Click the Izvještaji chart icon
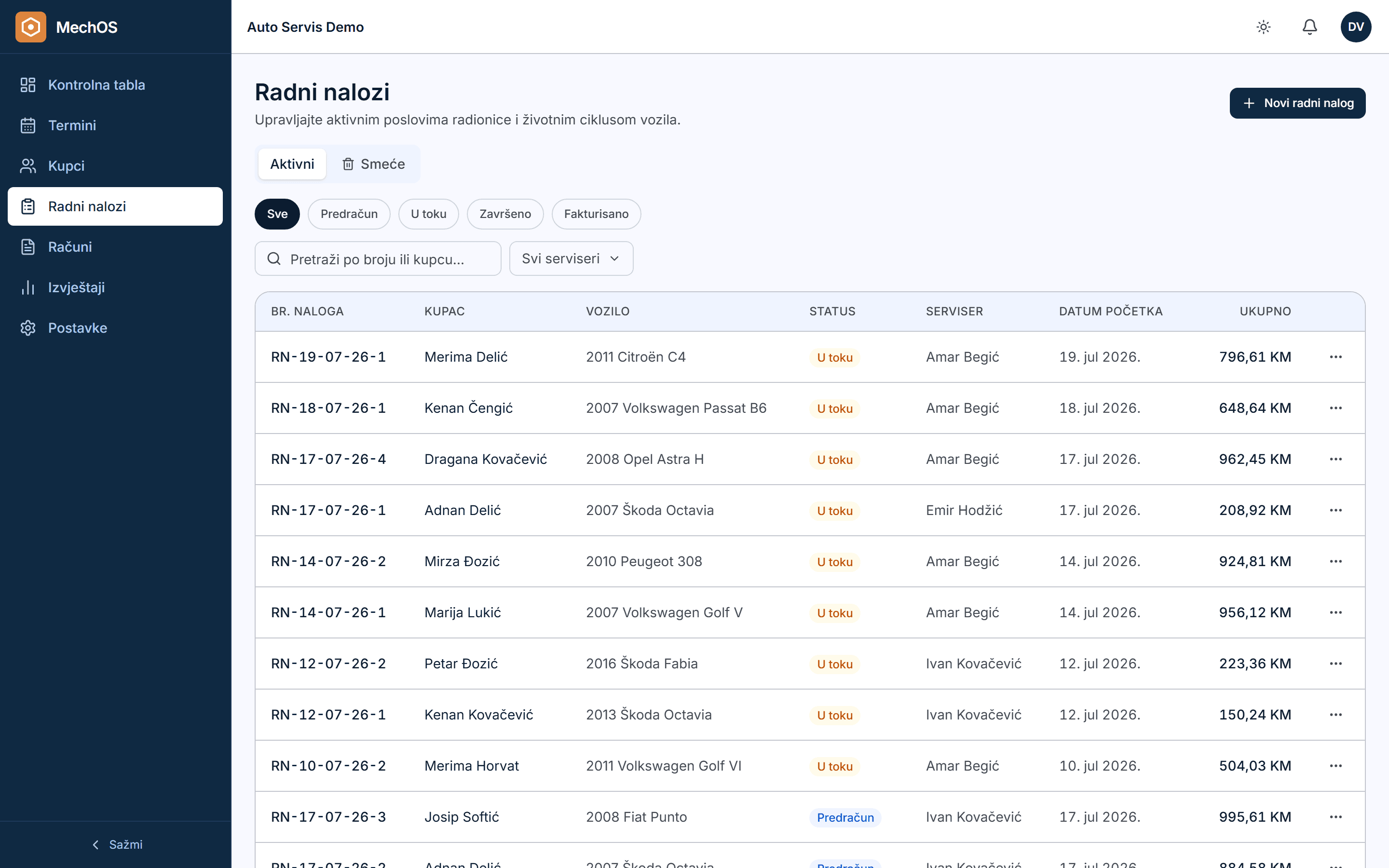 pos(28,287)
